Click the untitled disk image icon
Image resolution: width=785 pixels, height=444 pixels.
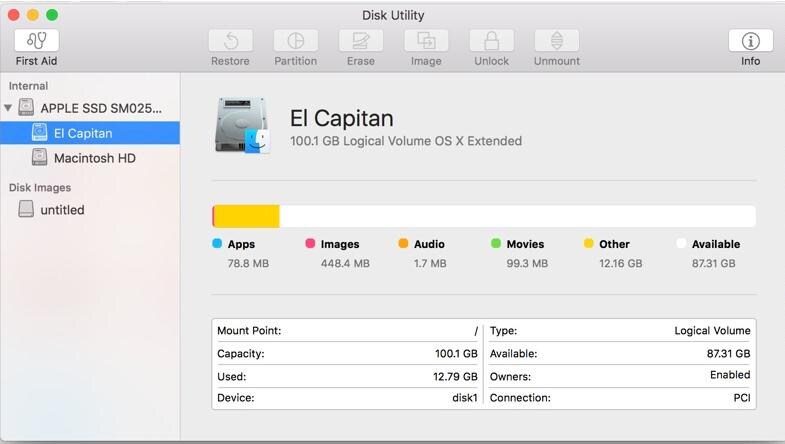(x=26, y=209)
